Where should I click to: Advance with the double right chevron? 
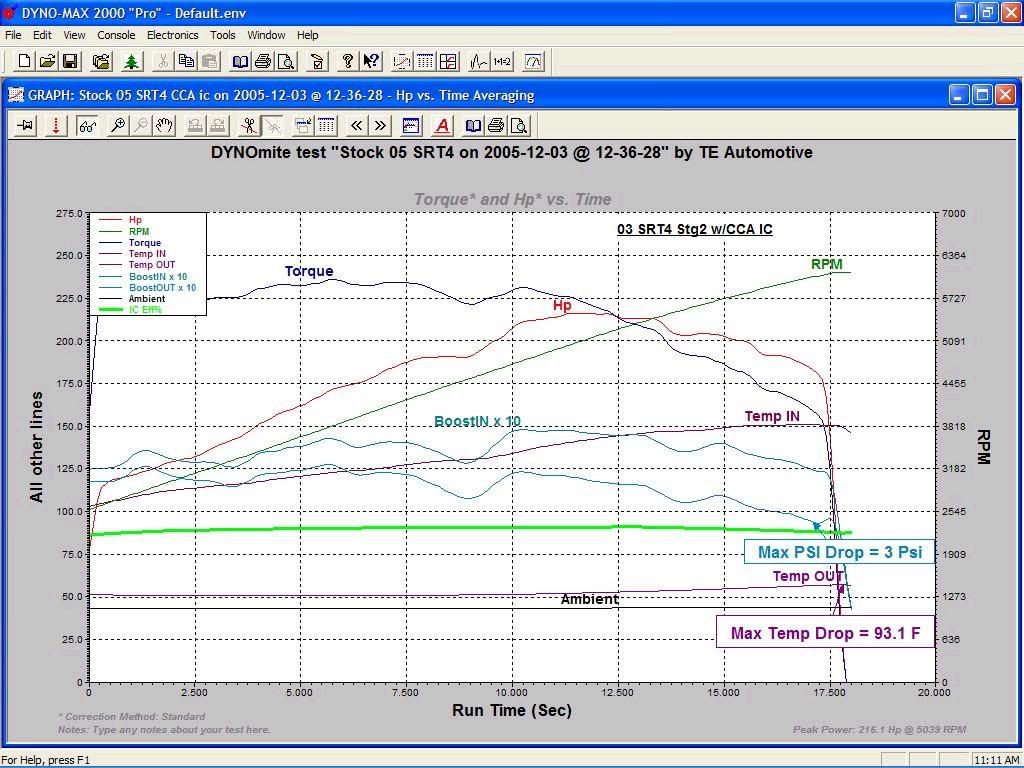click(x=381, y=126)
